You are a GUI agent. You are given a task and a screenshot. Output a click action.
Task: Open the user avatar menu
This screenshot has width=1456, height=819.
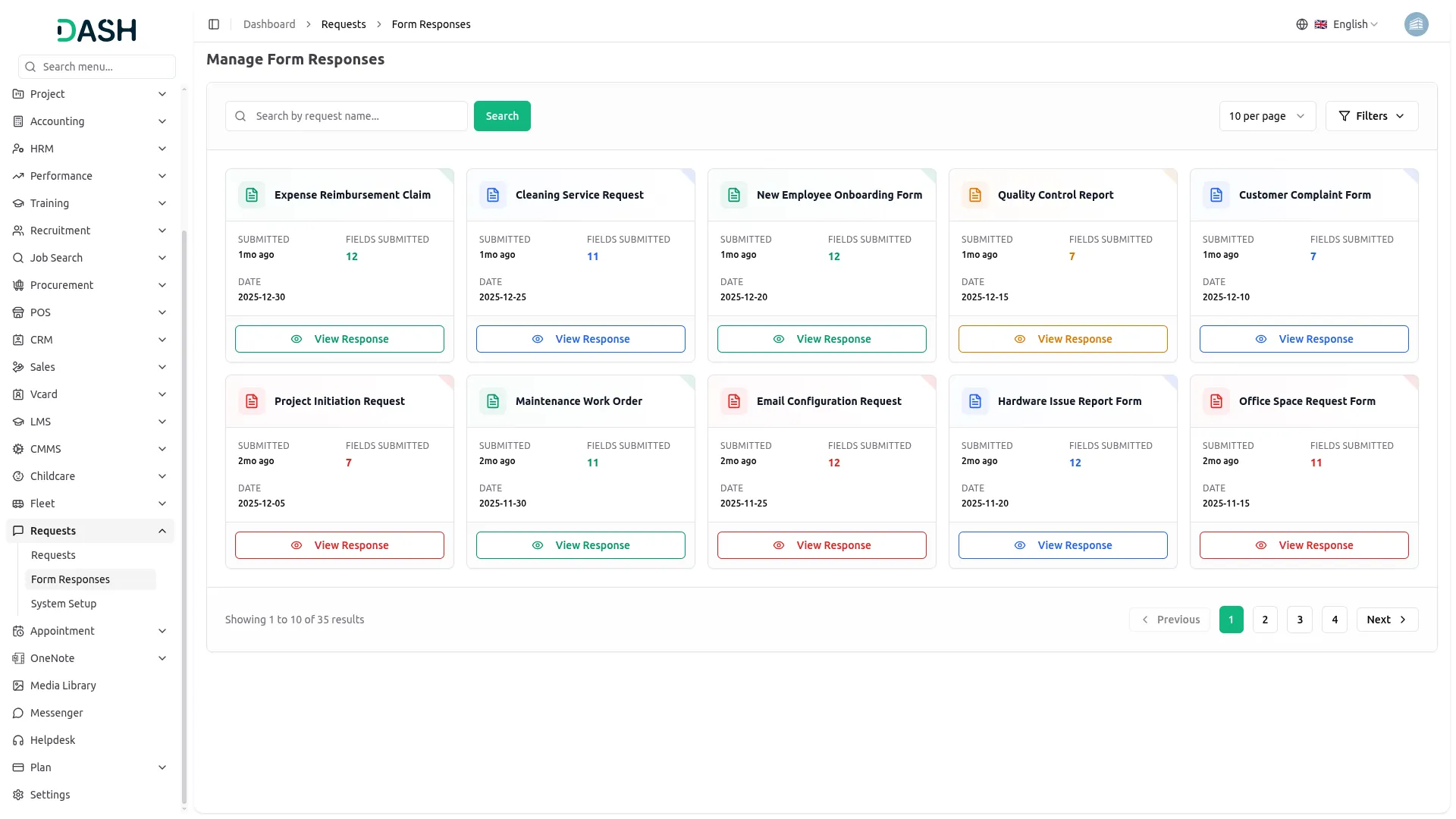pos(1415,24)
